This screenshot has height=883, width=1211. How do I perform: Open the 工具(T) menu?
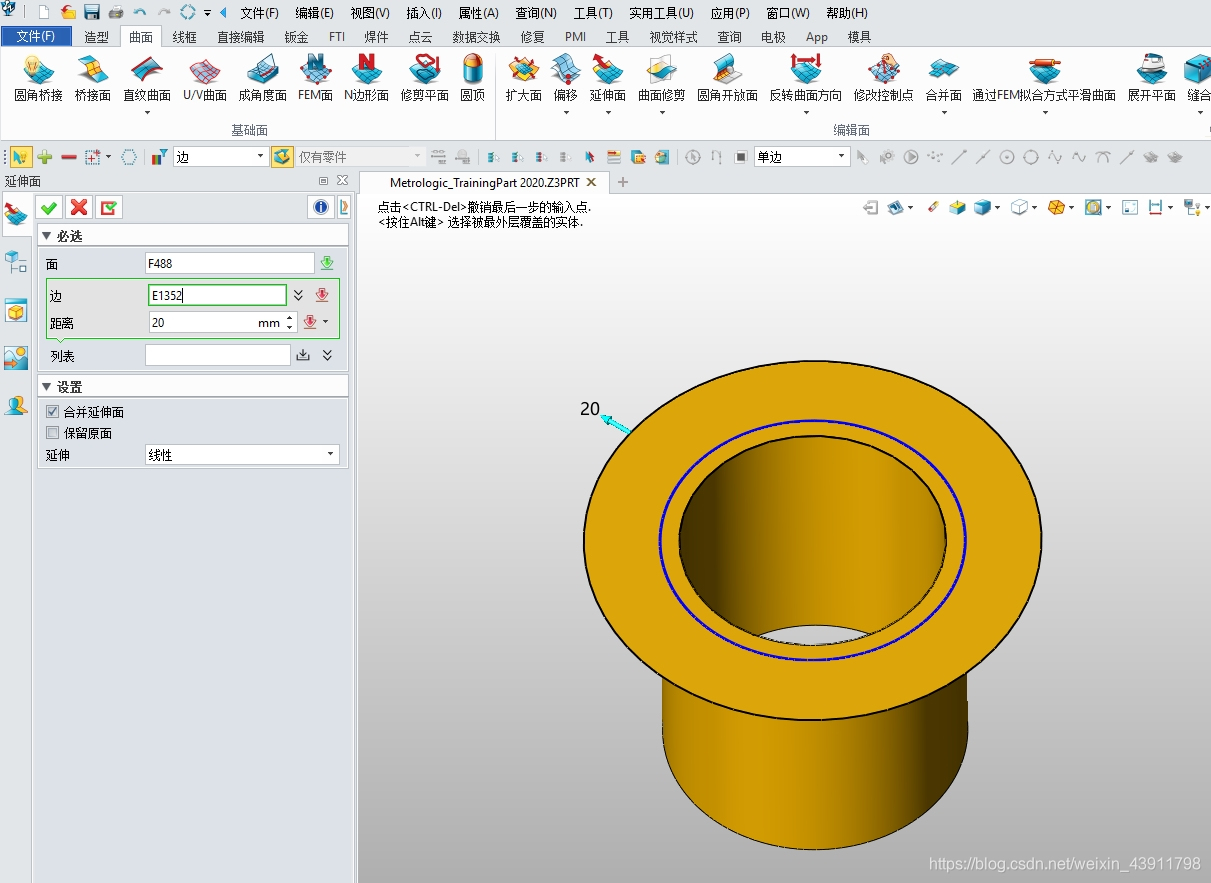[x=593, y=13]
